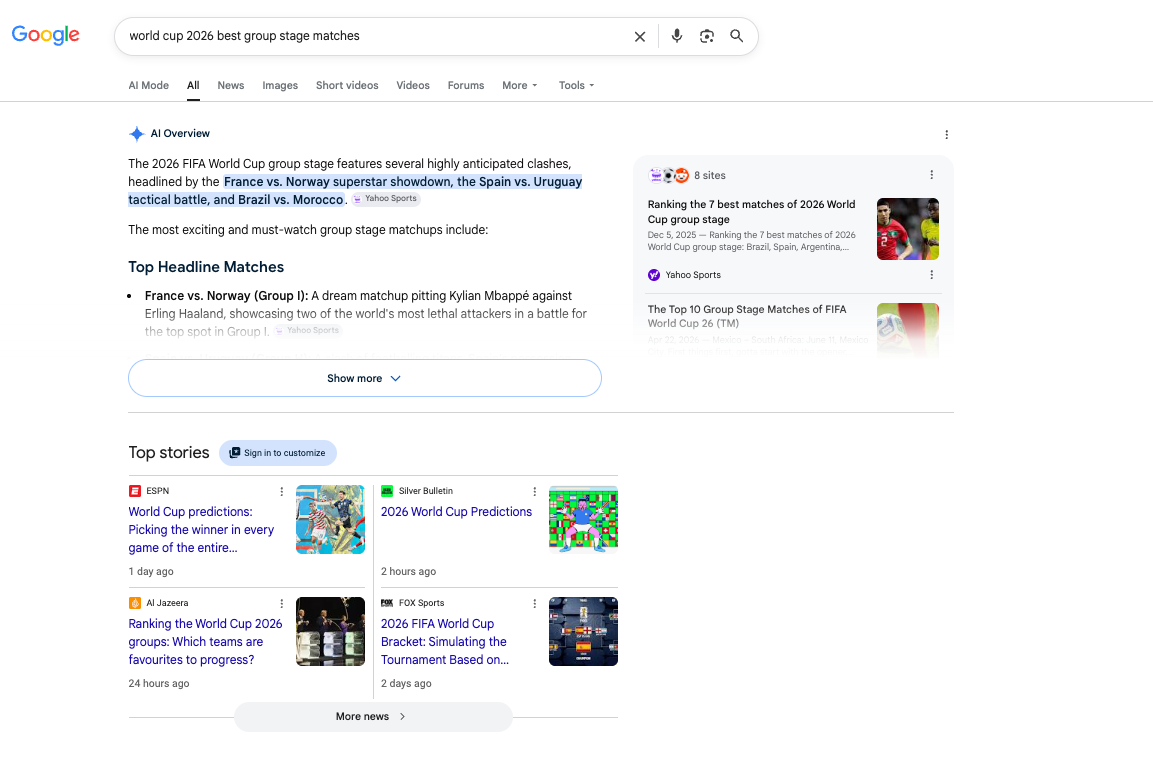Open Yahoo Sports 7 best matches thumbnail
This screenshot has width=1153, height=764.
tap(907, 229)
